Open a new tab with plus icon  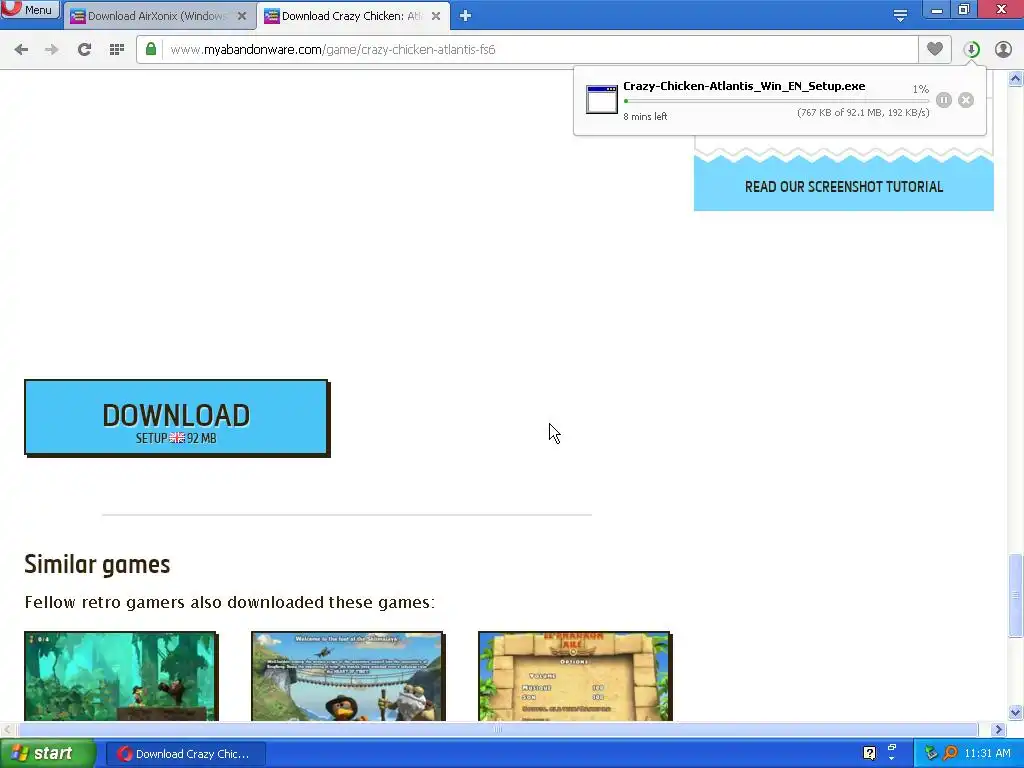pos(465,16)
